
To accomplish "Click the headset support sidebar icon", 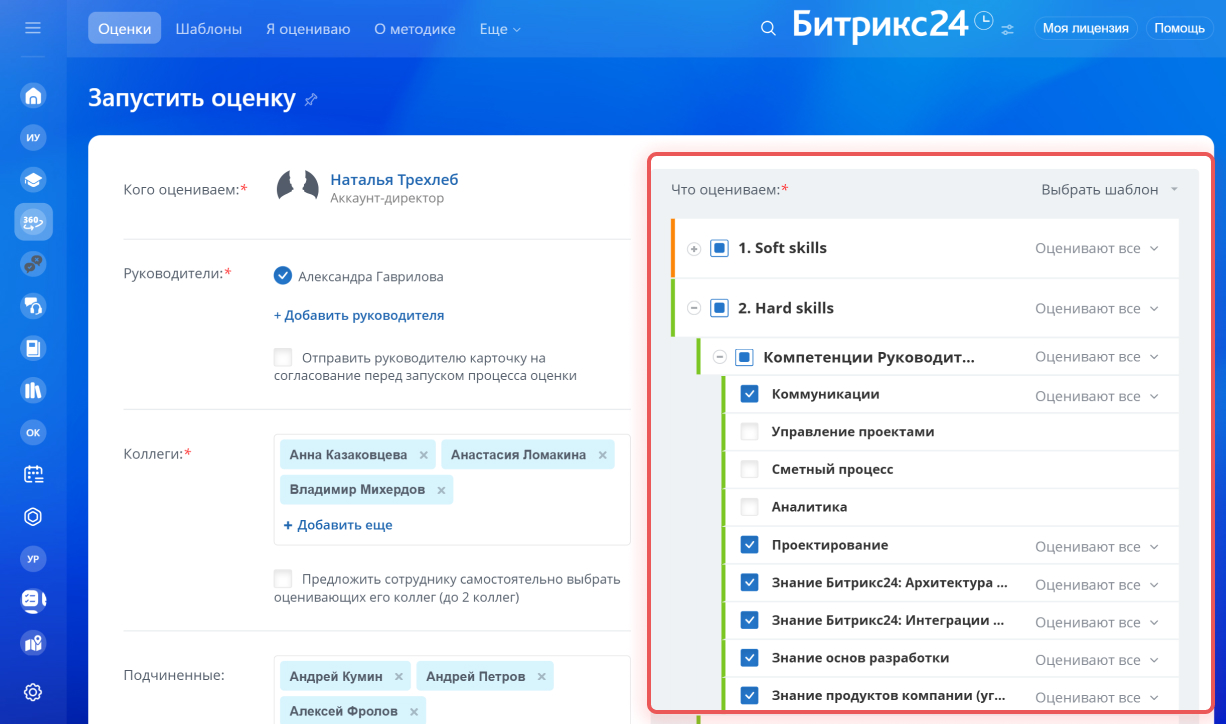I will (x=33, y=306).
